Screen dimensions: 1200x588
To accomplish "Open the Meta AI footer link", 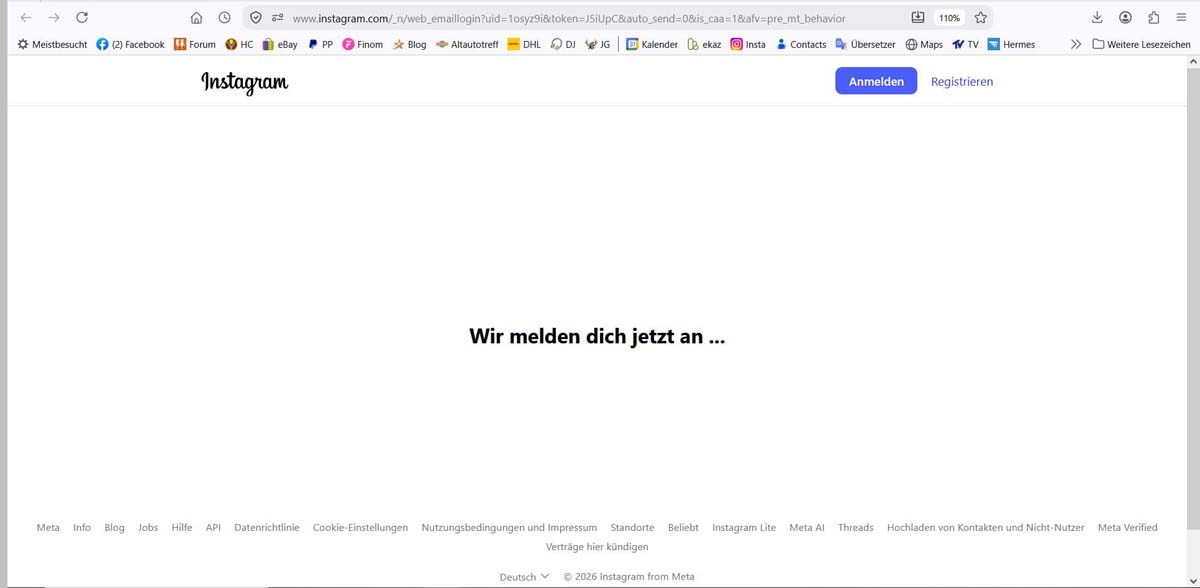I will [x=807, y=527].
